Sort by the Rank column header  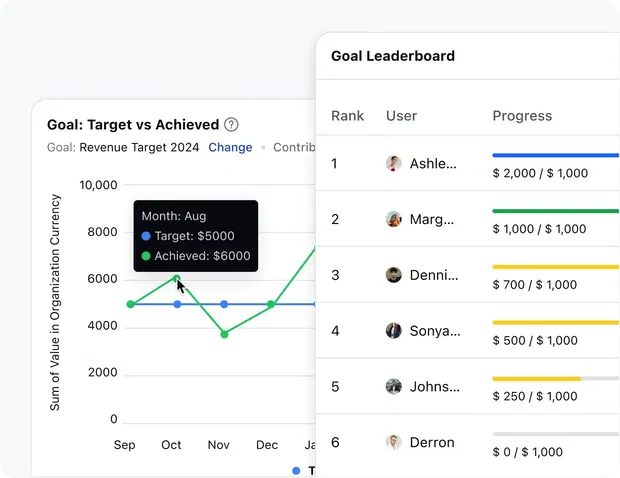(x=348, y=116)
